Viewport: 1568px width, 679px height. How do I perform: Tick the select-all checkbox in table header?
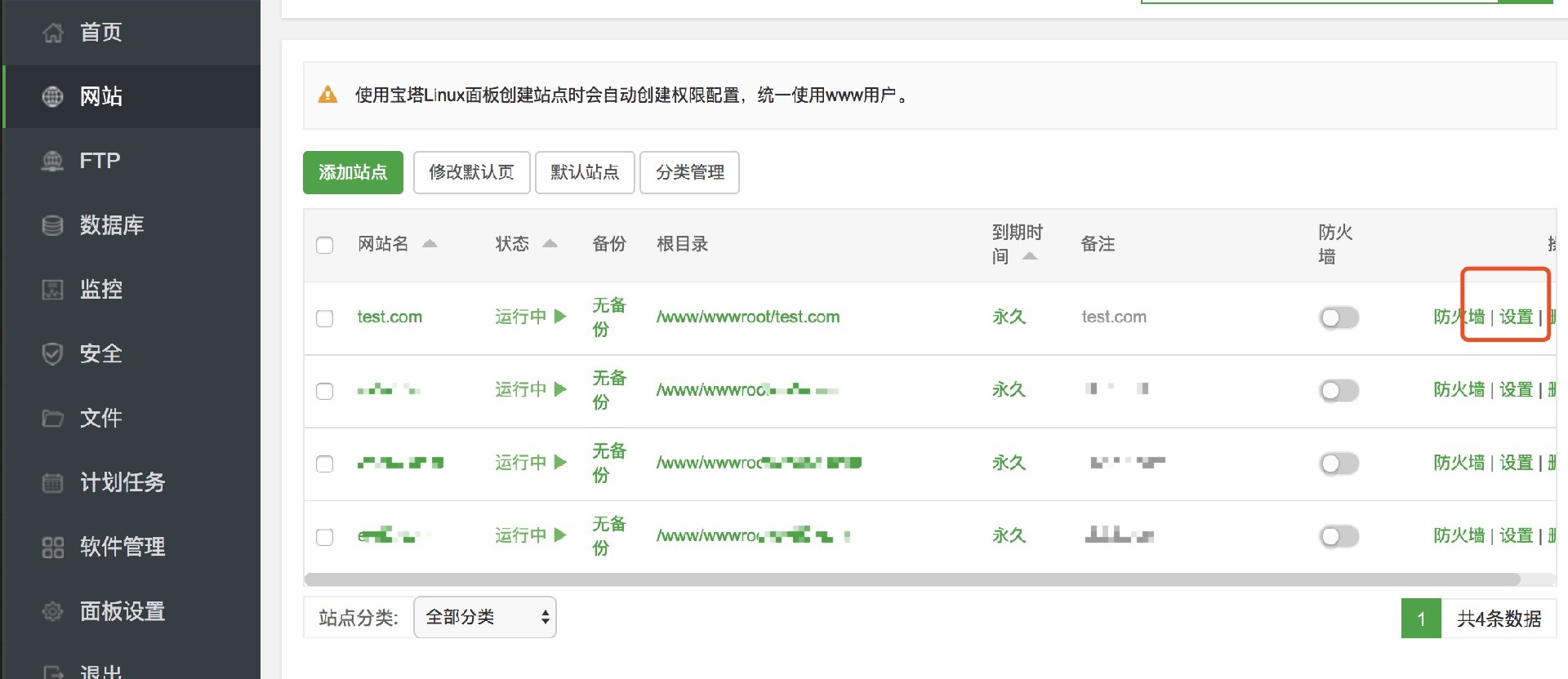tap(325, 245)
